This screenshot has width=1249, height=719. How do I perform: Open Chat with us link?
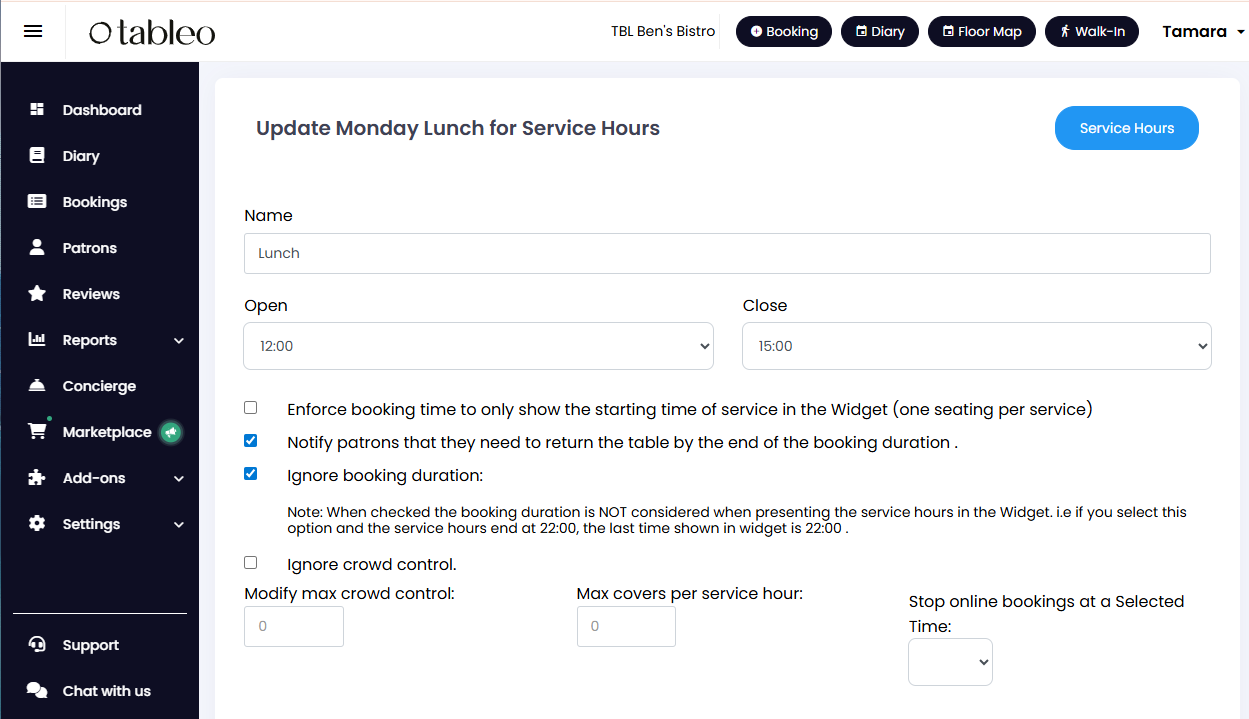pyautogui.click(x=107, y=691)
